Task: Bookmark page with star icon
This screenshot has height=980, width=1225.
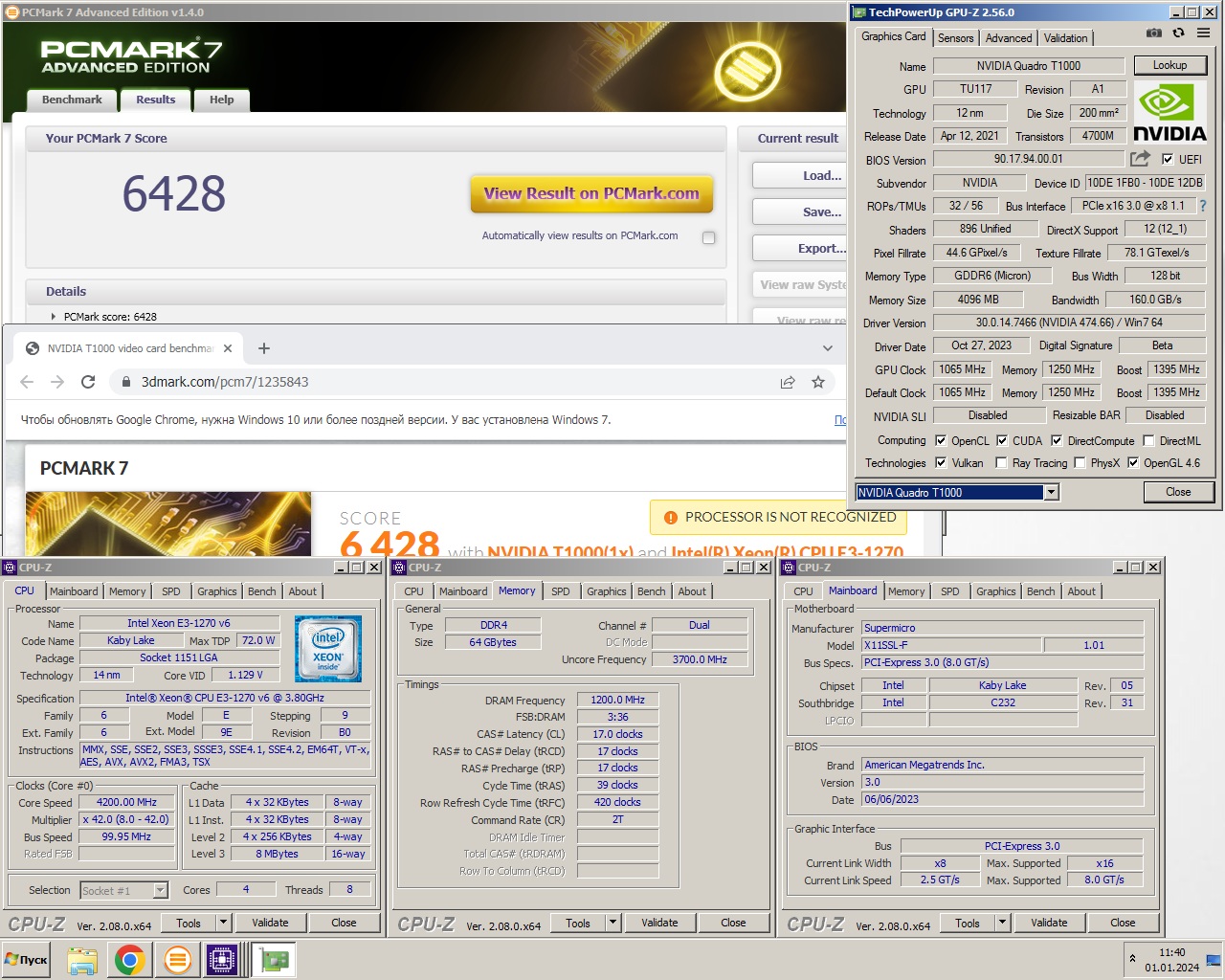Action: (x=818, y=382)
